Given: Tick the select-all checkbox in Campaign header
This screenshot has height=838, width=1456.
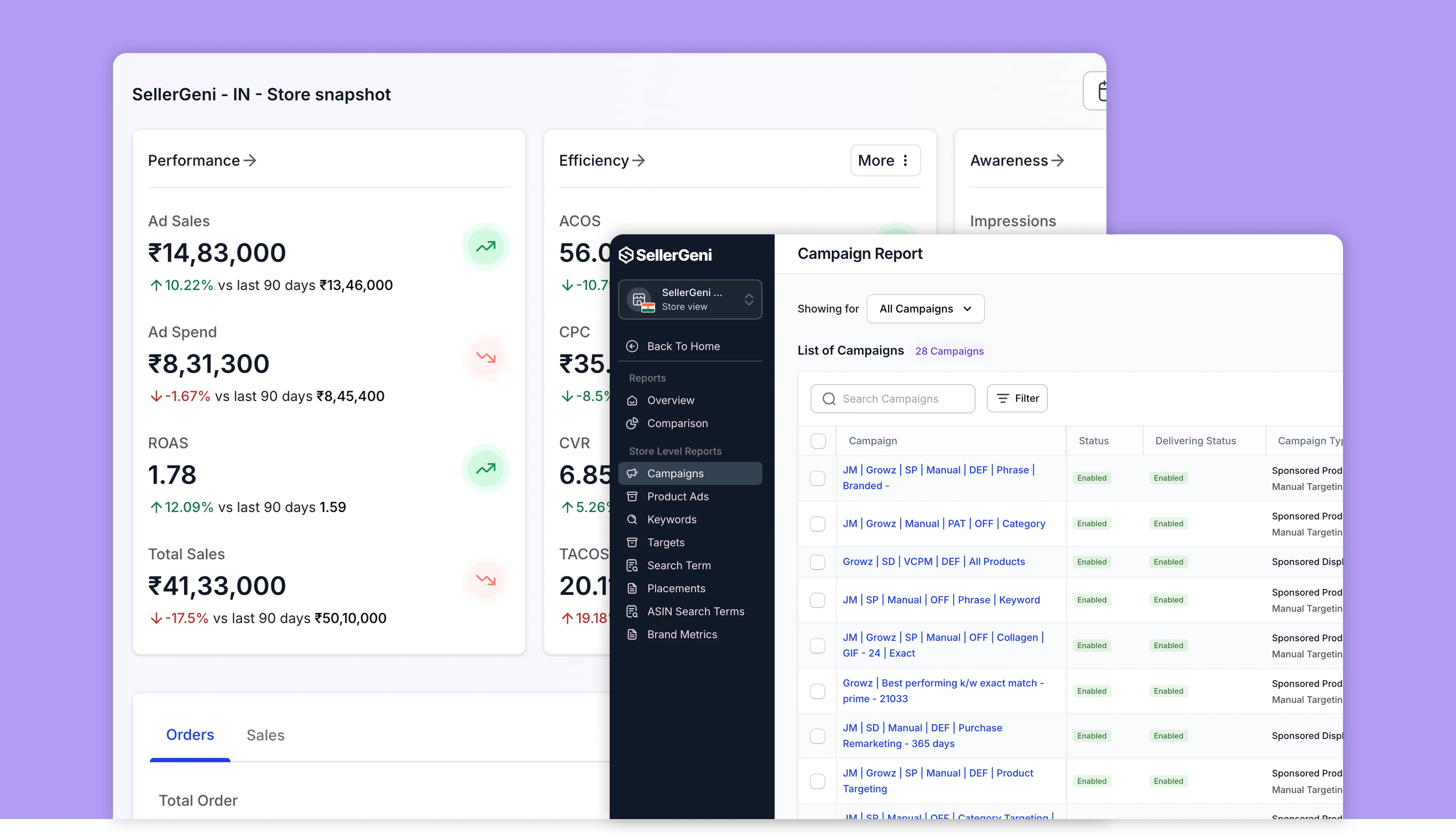Looking at the screenshot, I should click(818, 441).
